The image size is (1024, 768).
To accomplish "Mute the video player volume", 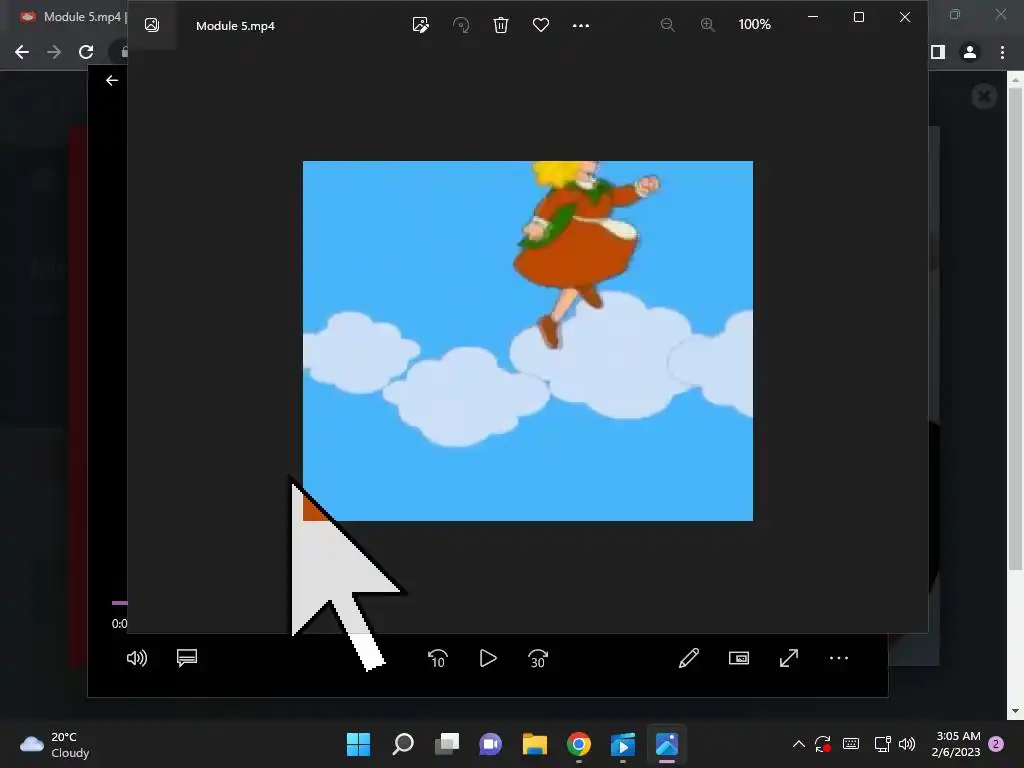I will [x=136, y=658].
